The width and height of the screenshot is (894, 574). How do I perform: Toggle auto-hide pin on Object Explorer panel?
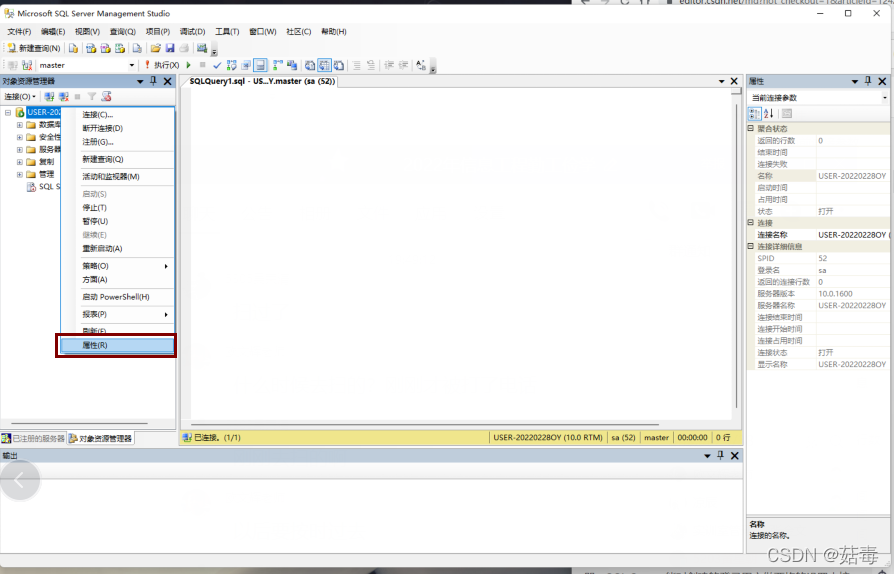coord(153,82)
